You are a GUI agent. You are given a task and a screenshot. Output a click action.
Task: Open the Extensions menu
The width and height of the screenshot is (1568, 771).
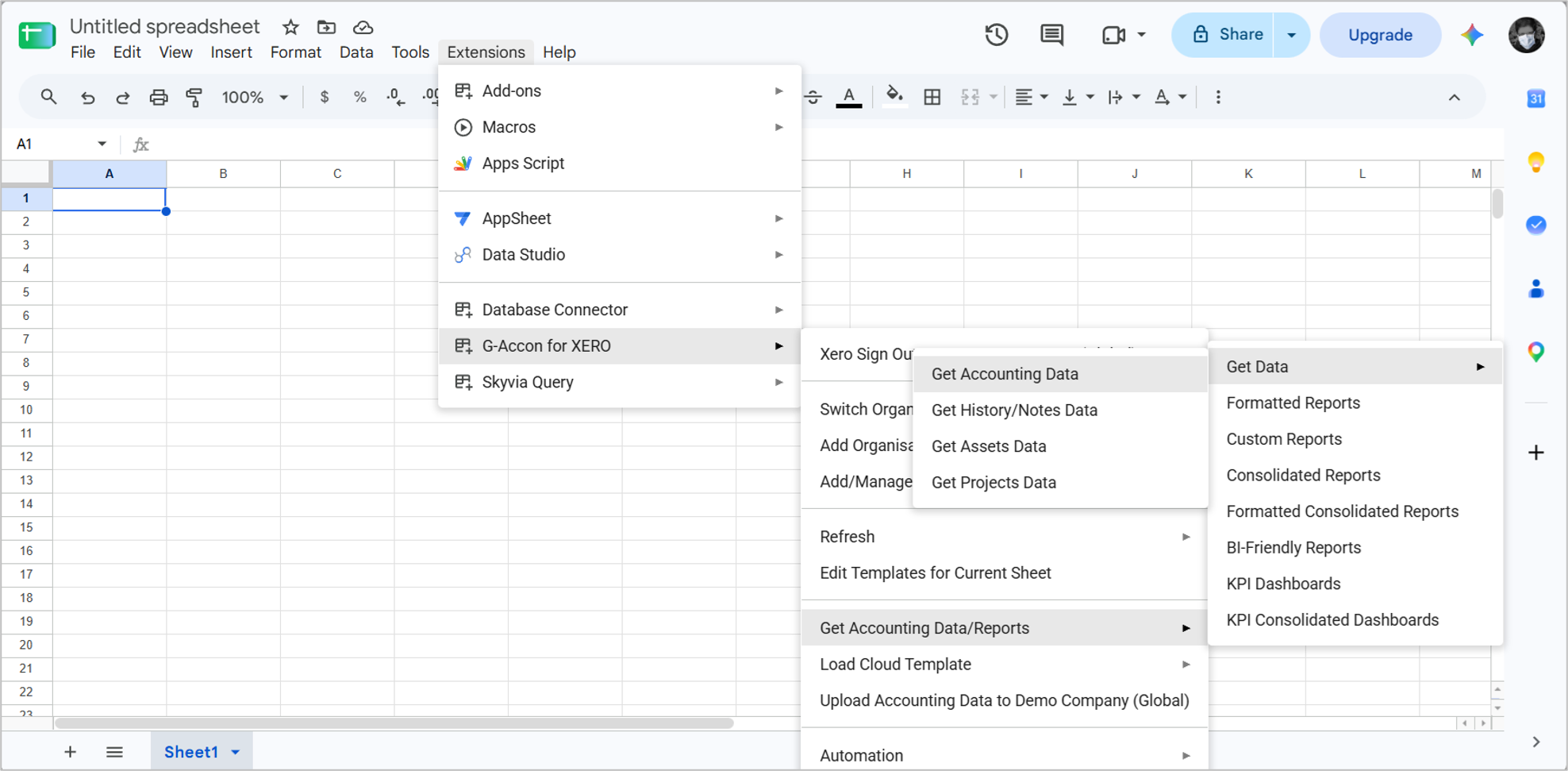click(x=486, y=52)
